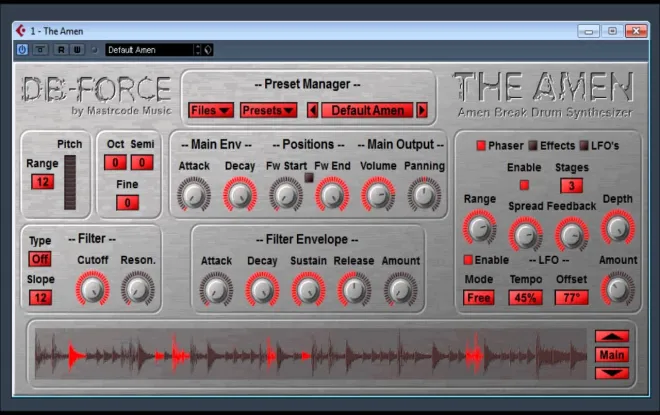This screenshot has width=660, height=415.
Task: Adjust the Filter Envelope Sustain knob
Action: (308, 289)
